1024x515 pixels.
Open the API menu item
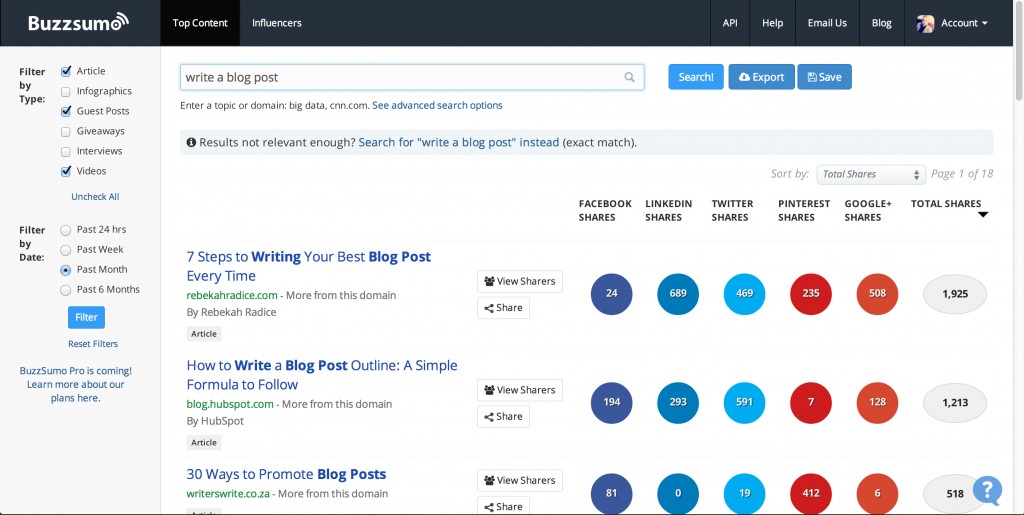coord(730,23)
